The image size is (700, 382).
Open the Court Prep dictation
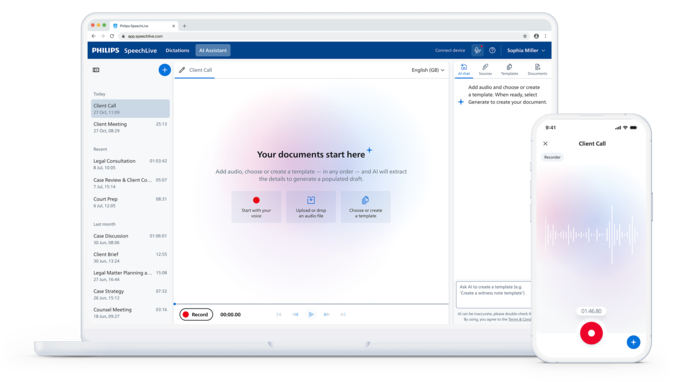coord(130,202)
